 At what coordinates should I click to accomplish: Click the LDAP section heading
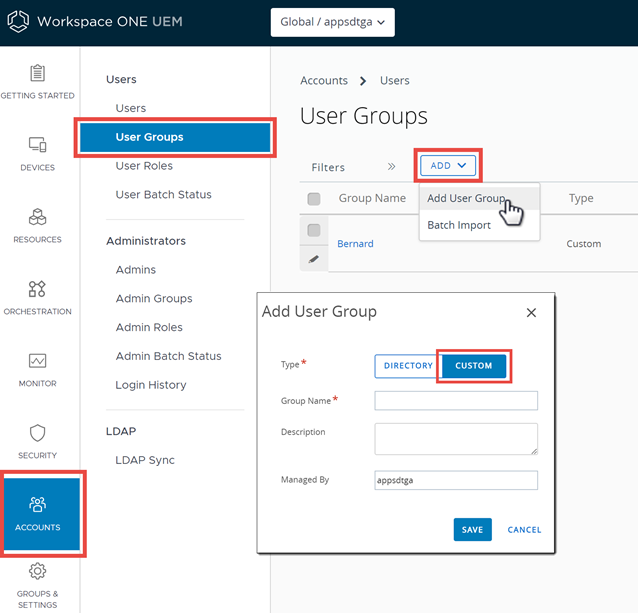click(x=121, y=431)
